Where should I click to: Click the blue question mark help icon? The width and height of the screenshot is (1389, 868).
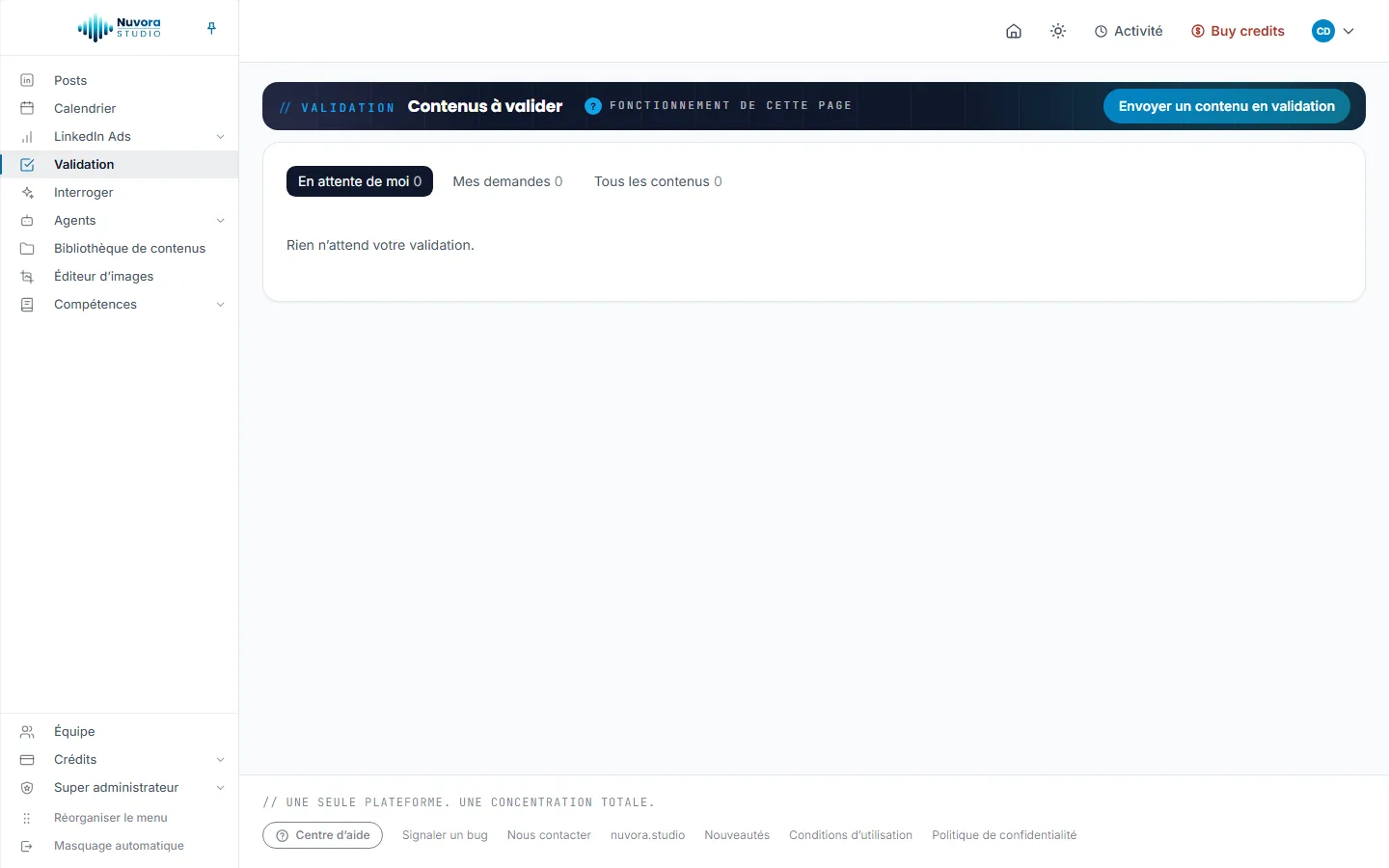click(593, 106)
